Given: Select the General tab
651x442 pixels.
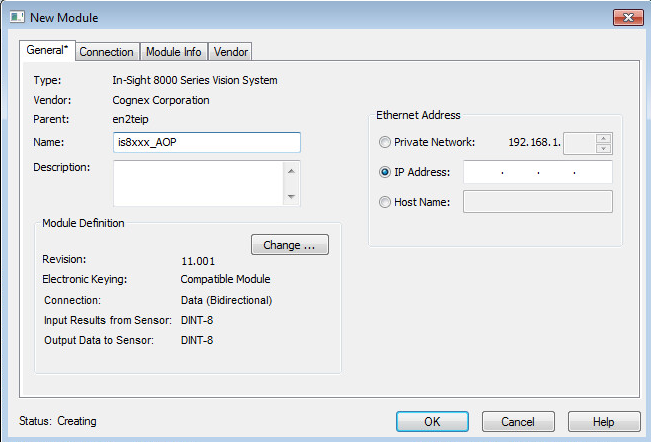Looking at the screenshot, I should click(x=46, y=51).
